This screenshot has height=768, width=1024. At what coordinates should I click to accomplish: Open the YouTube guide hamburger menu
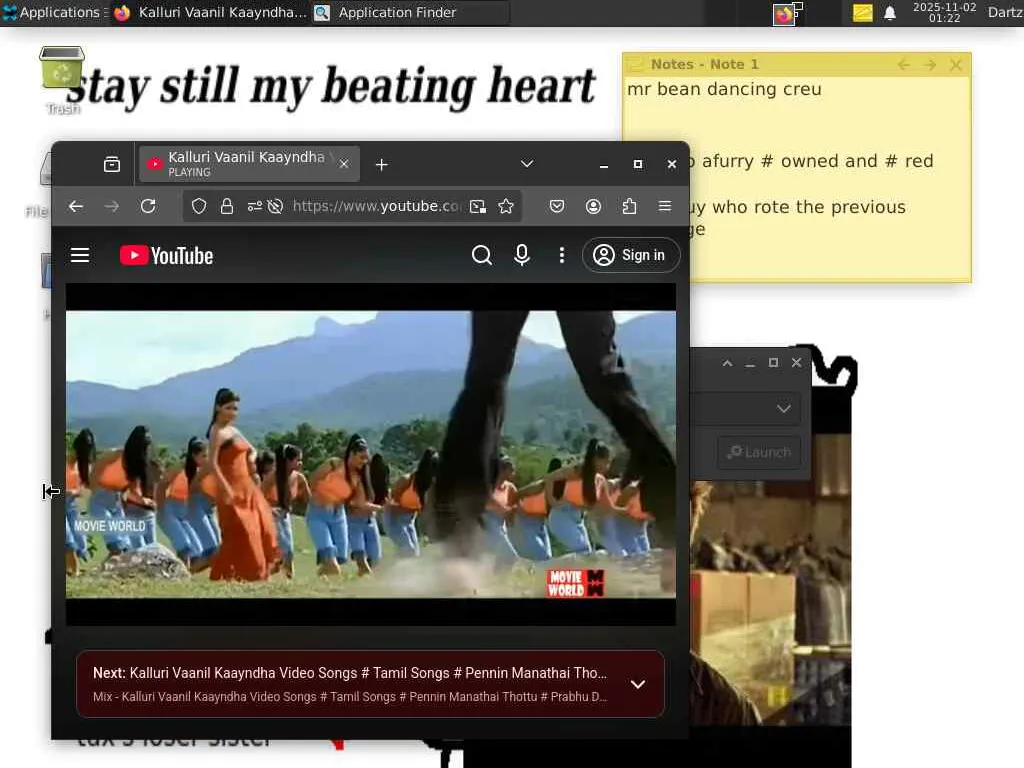click(x=80, y=255)
